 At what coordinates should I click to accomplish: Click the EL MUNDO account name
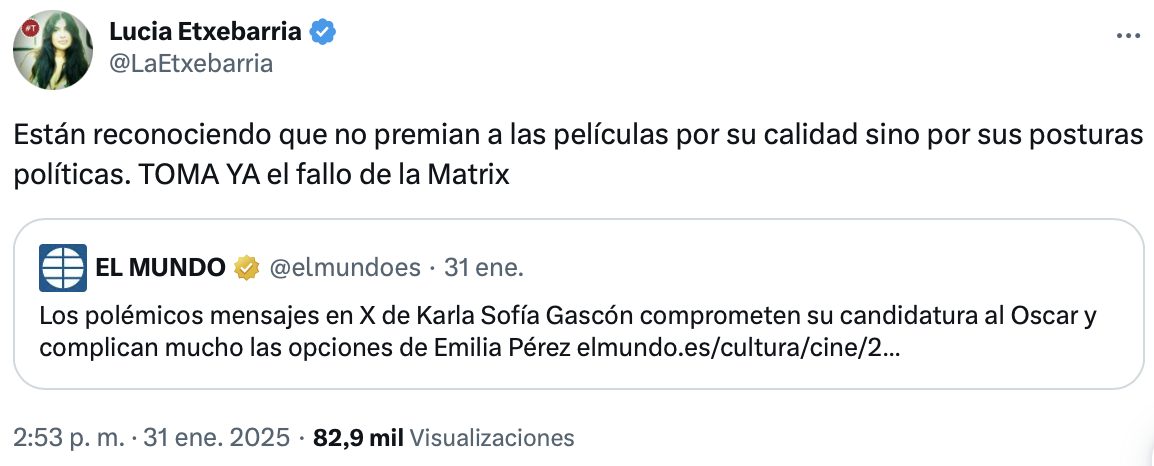click(x=160, y=268)
